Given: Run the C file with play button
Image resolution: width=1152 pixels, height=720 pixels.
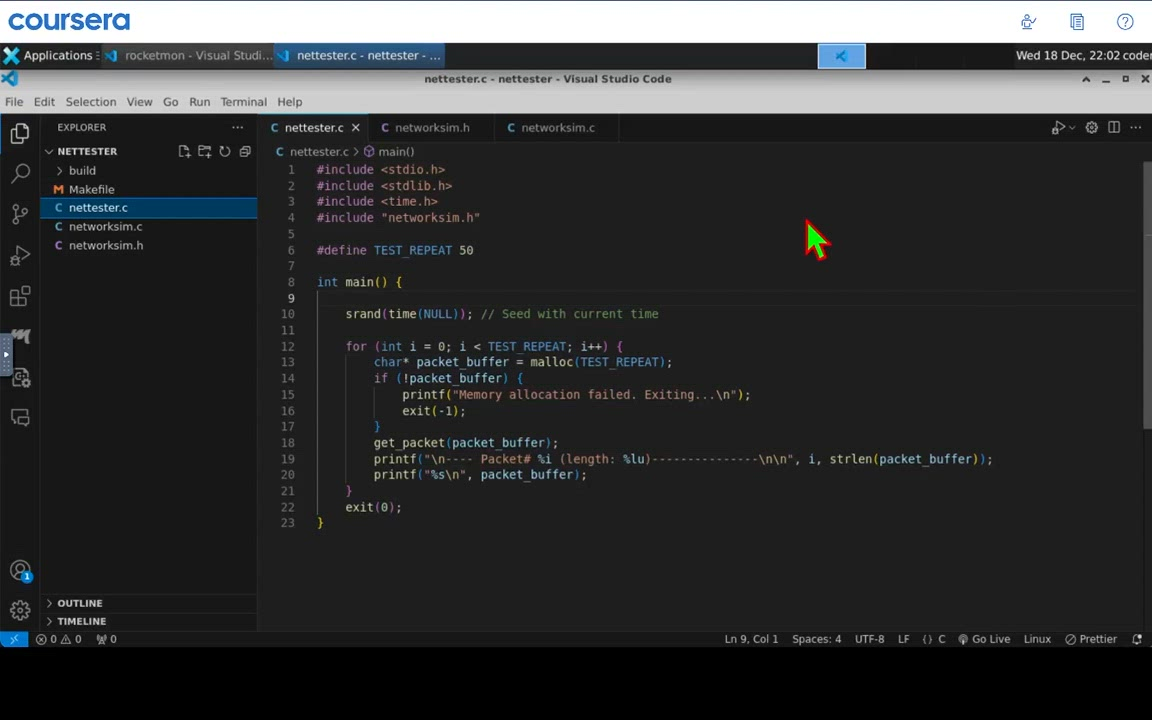Looking at the screenshot, I should click(x=1058, y=128).
